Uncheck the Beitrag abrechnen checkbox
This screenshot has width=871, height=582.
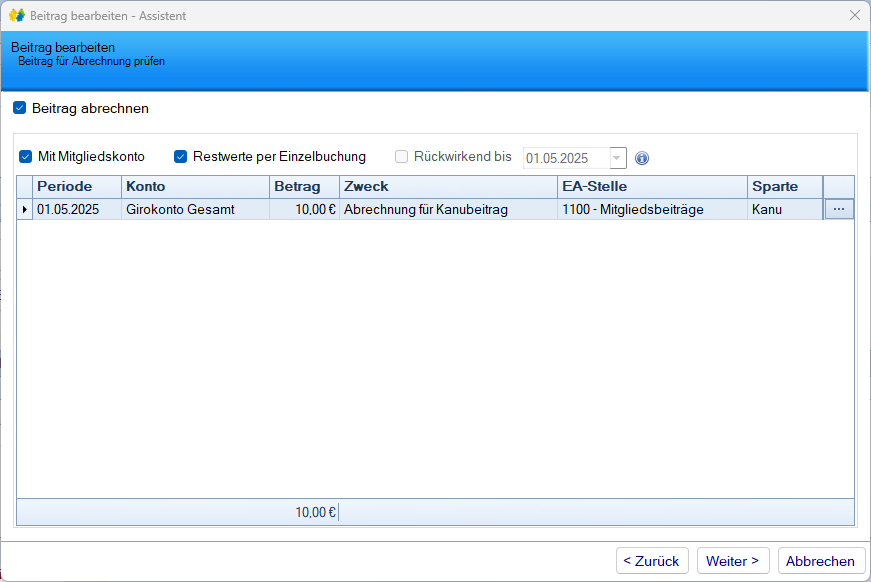coord(20,108)
